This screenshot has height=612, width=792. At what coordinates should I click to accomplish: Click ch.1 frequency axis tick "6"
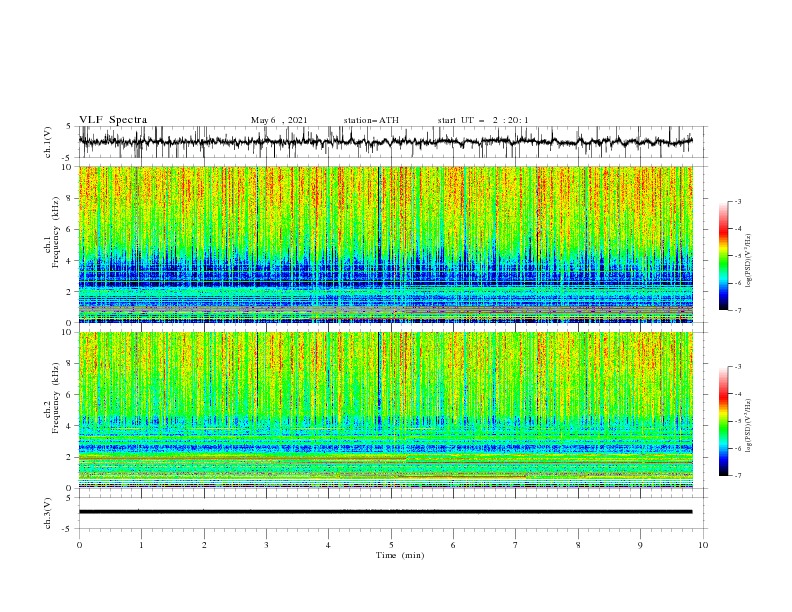click(x=71, y=229)
